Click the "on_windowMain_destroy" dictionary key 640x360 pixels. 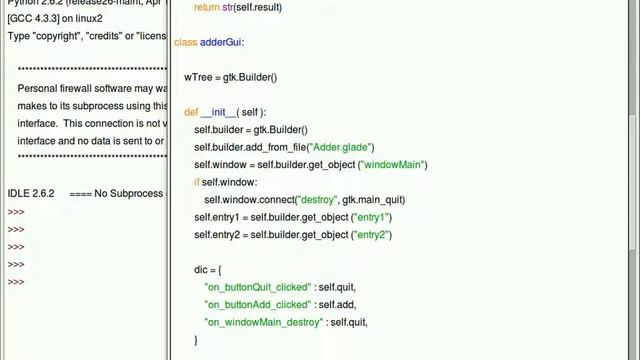(x=264, y=322)
